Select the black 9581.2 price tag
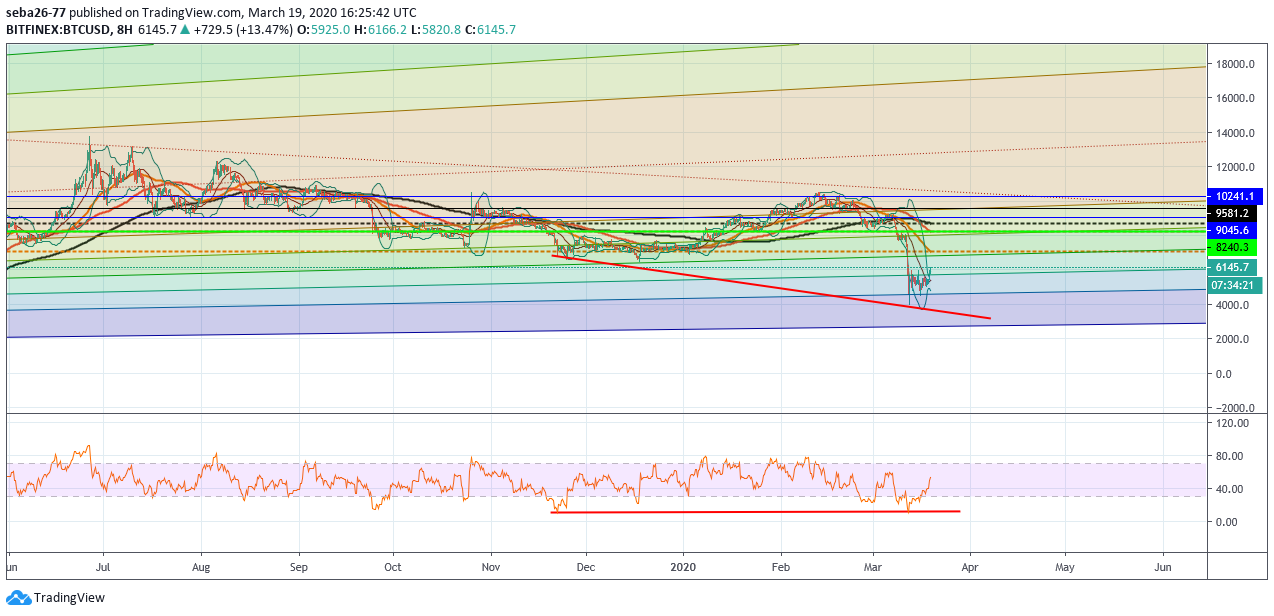The height and width of the screenshot is (616, 1274). coord(1234,213)
